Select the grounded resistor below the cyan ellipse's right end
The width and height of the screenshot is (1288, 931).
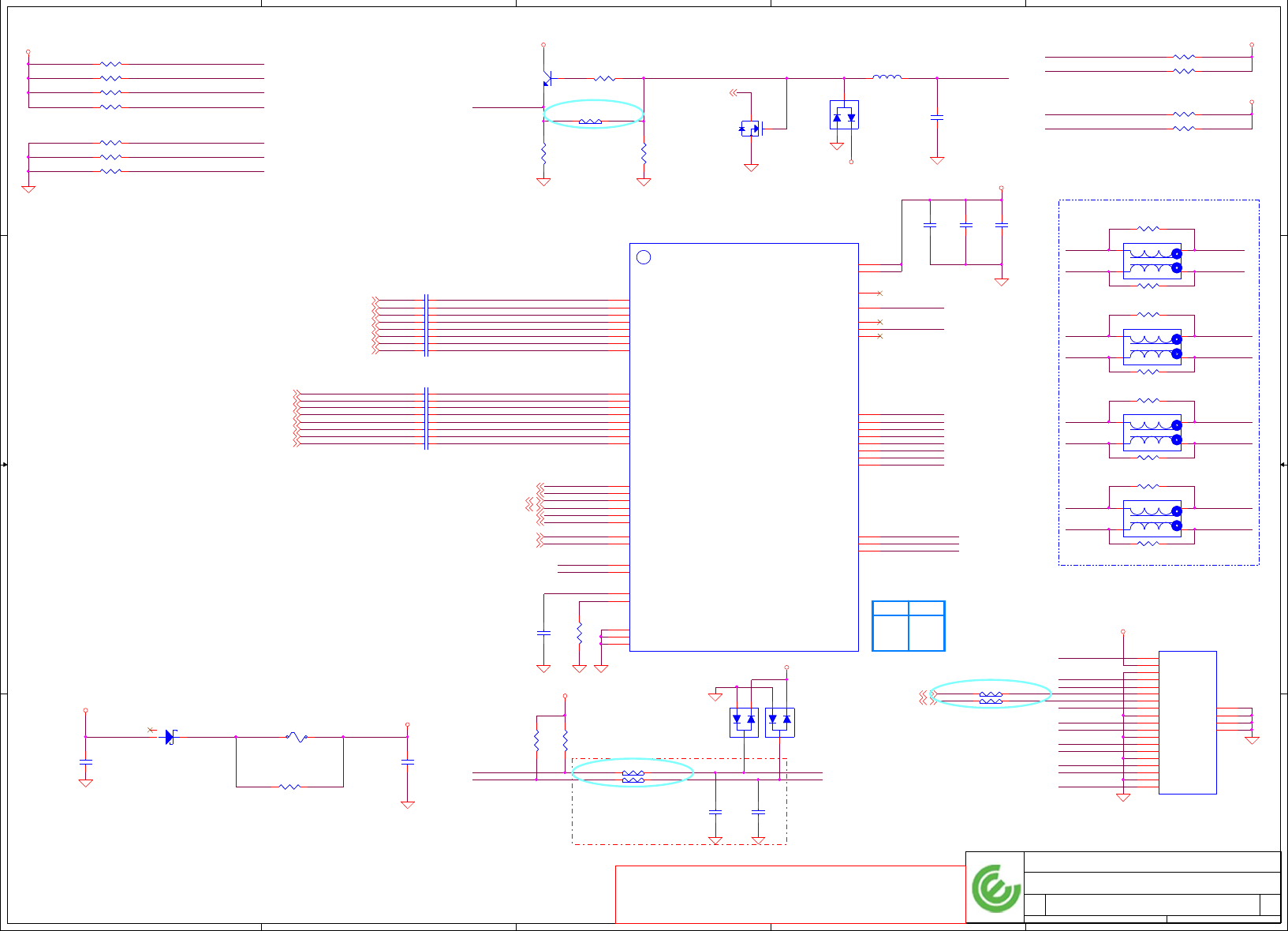(644, 153)
